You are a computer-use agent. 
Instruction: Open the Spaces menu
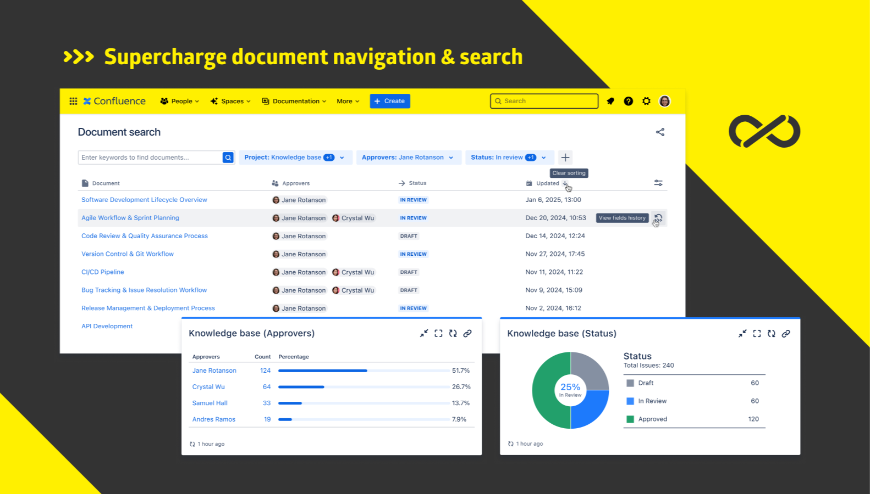[230, 101]
